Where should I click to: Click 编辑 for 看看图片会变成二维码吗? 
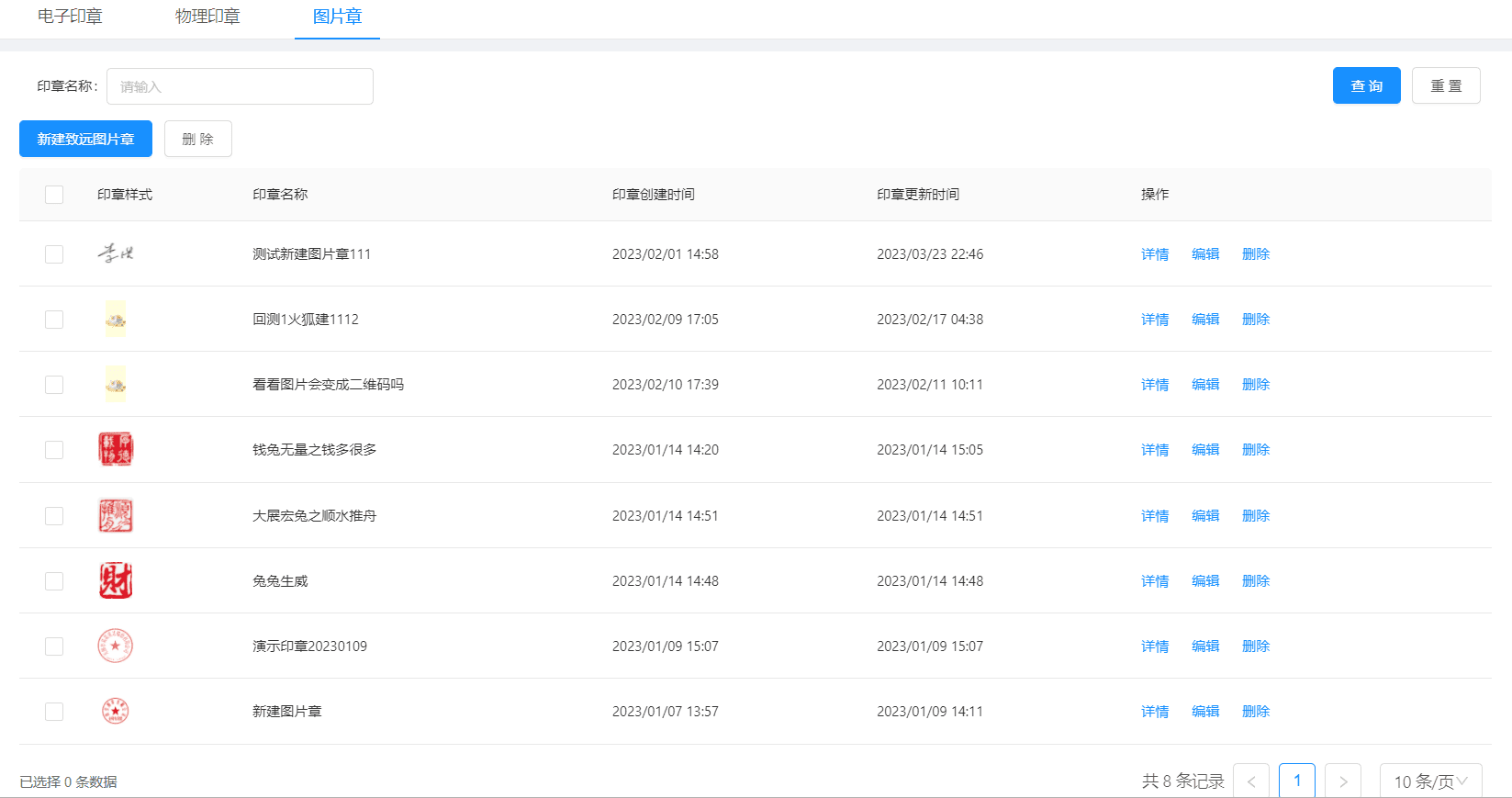(x=1205, y=385)
